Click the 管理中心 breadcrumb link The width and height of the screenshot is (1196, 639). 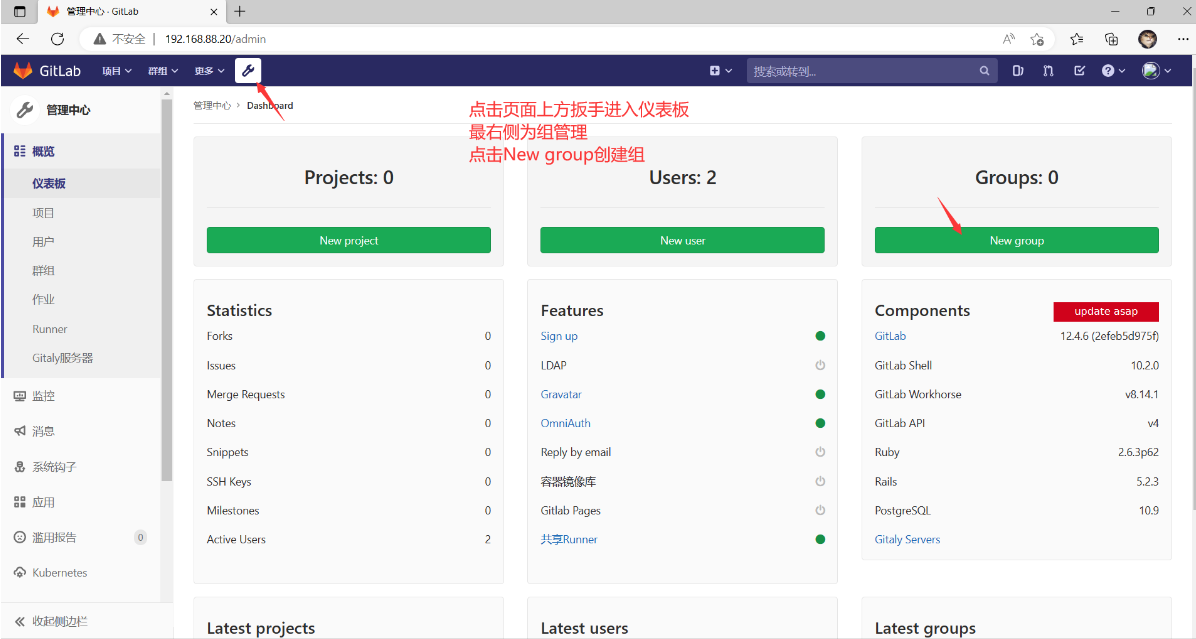click(211, 105)
